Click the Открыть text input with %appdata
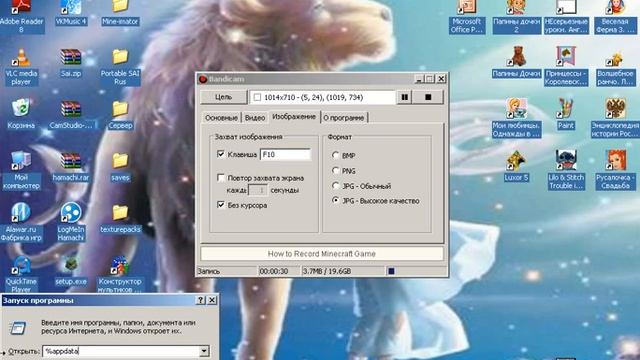The width and height of the screenshot is (640, 360). coord(121,351)
